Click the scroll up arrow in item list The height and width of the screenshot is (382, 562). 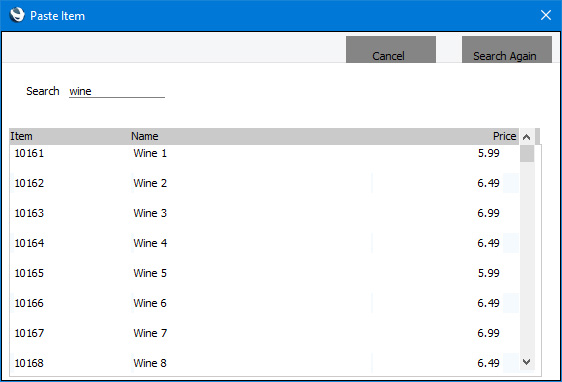[x=527, y=137]
